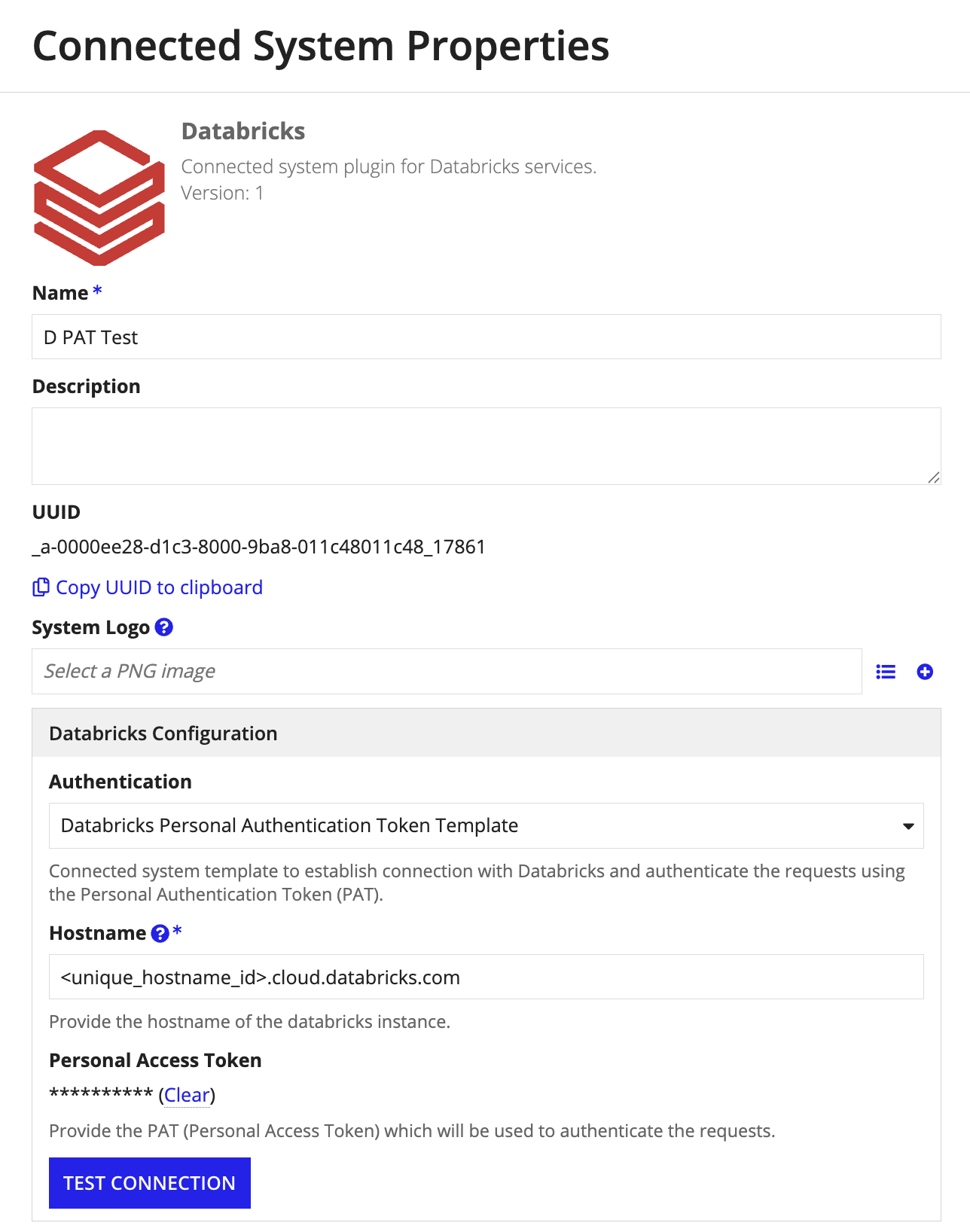Click inside the Description text area
Viewport: 970px width, 1232px height.
click(x=487, y=446)
